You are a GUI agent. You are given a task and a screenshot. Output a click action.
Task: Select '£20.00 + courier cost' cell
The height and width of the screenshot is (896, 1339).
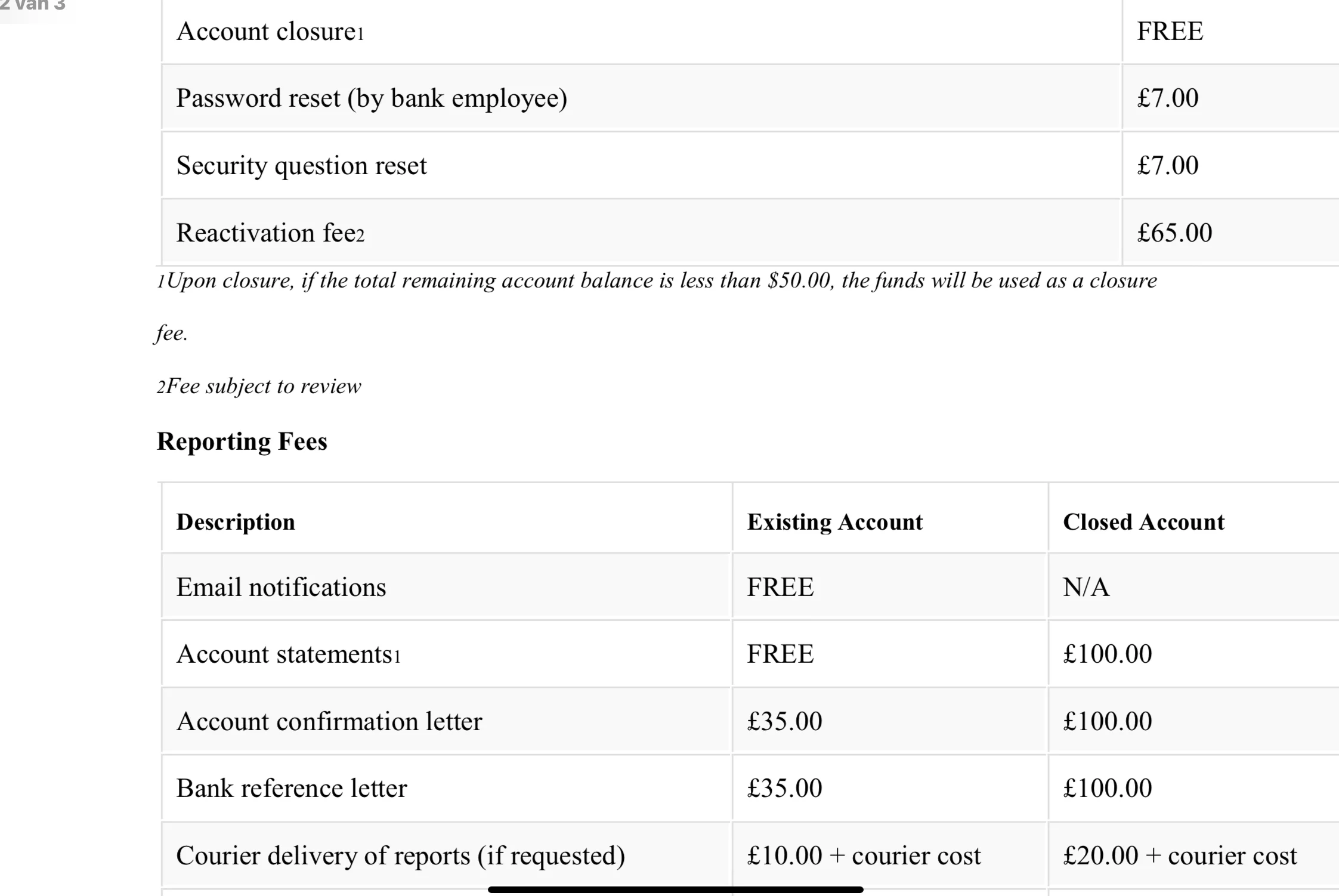(x=1180, y=856)
